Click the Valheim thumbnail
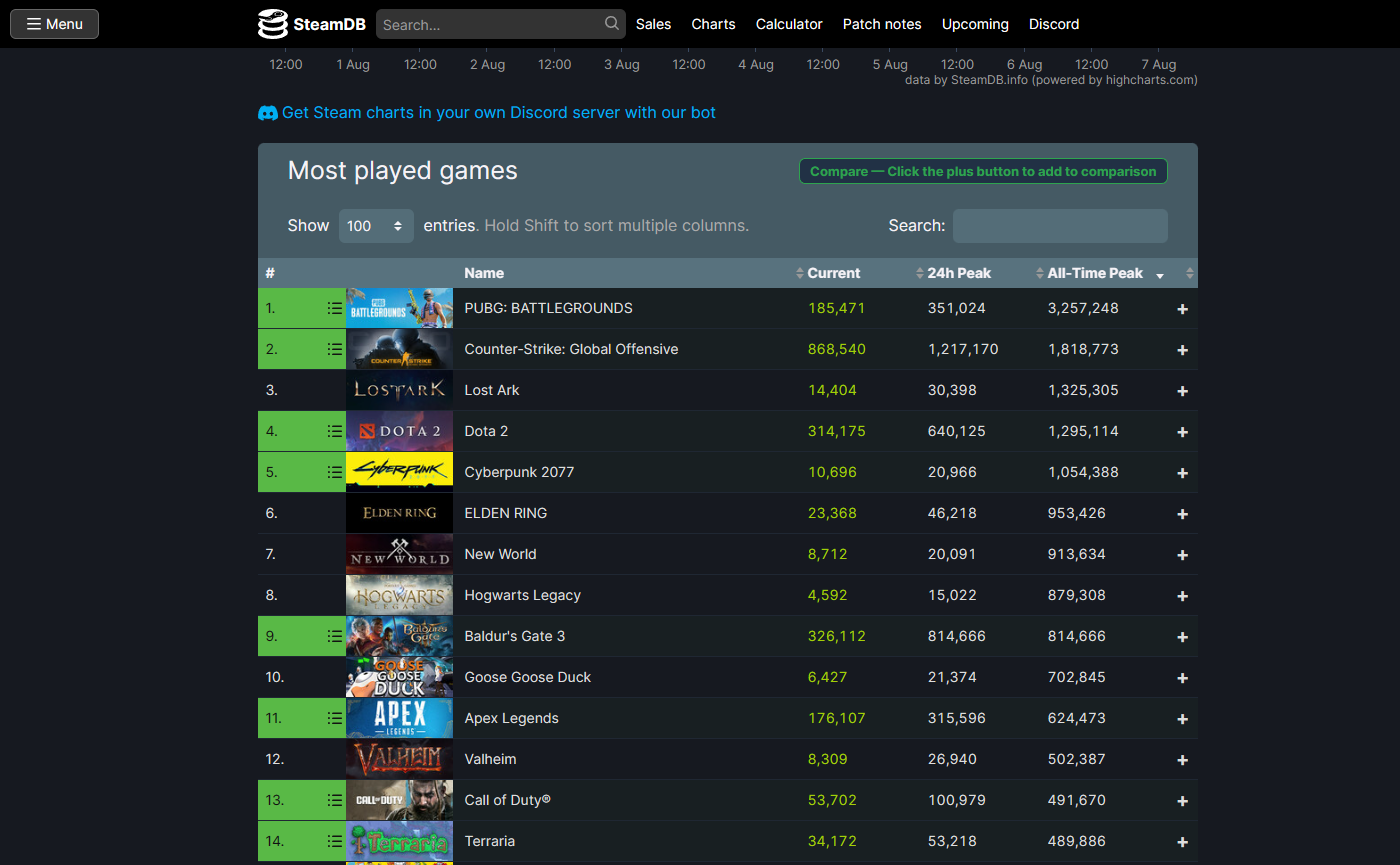The image size is (1400, 865). (399, 759)
